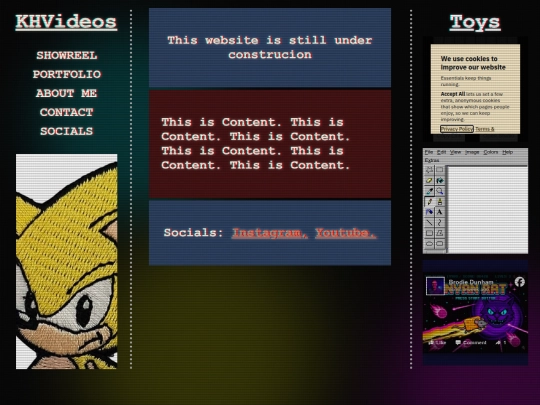Pick the rectangle shape tool in Paint

(x=429, y=233)
